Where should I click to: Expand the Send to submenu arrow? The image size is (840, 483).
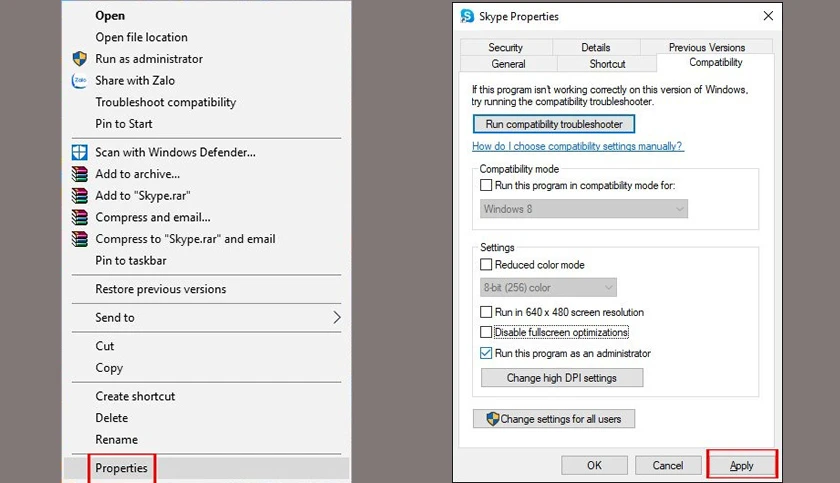(x=336, y=318)
